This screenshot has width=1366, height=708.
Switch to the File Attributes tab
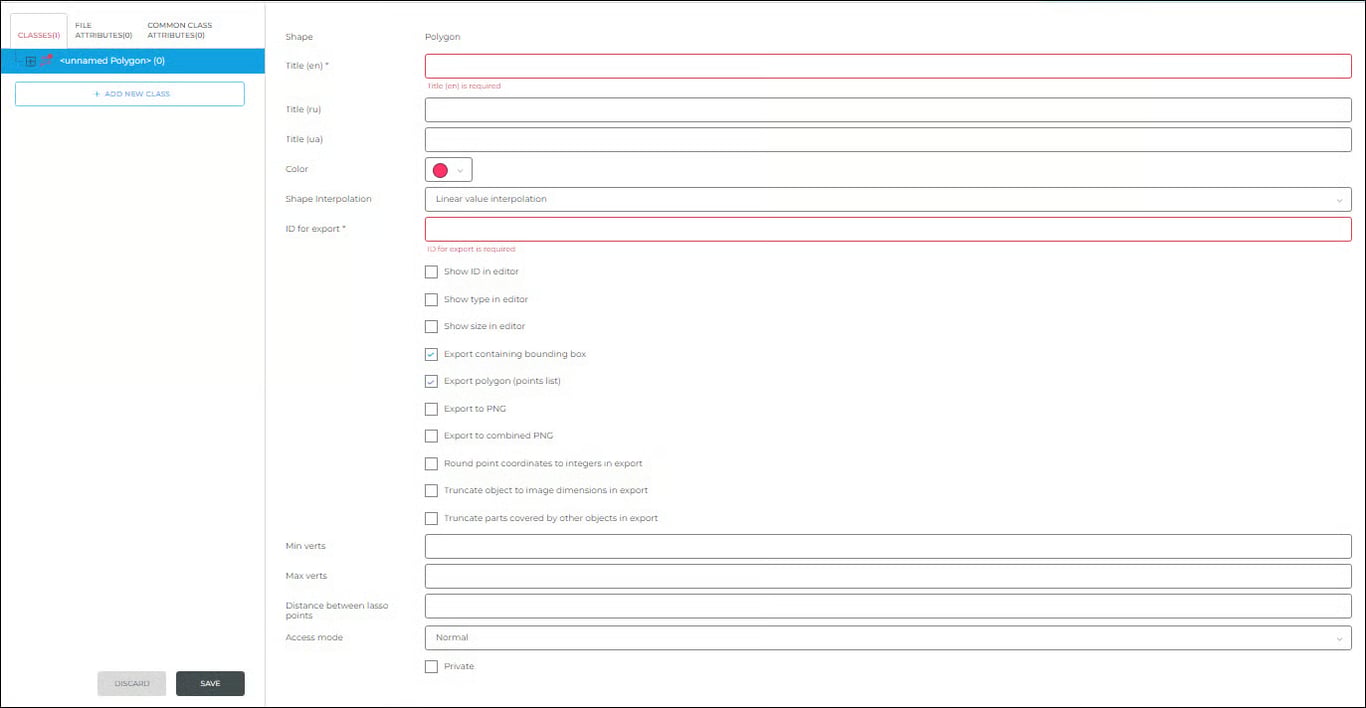pos(101,29)
